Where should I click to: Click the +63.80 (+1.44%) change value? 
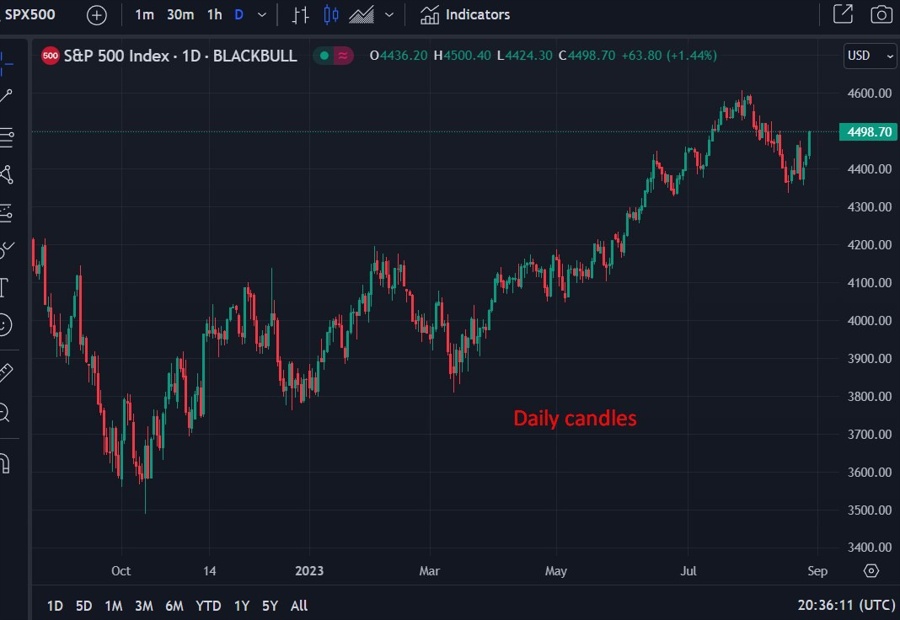click(669, 56)
